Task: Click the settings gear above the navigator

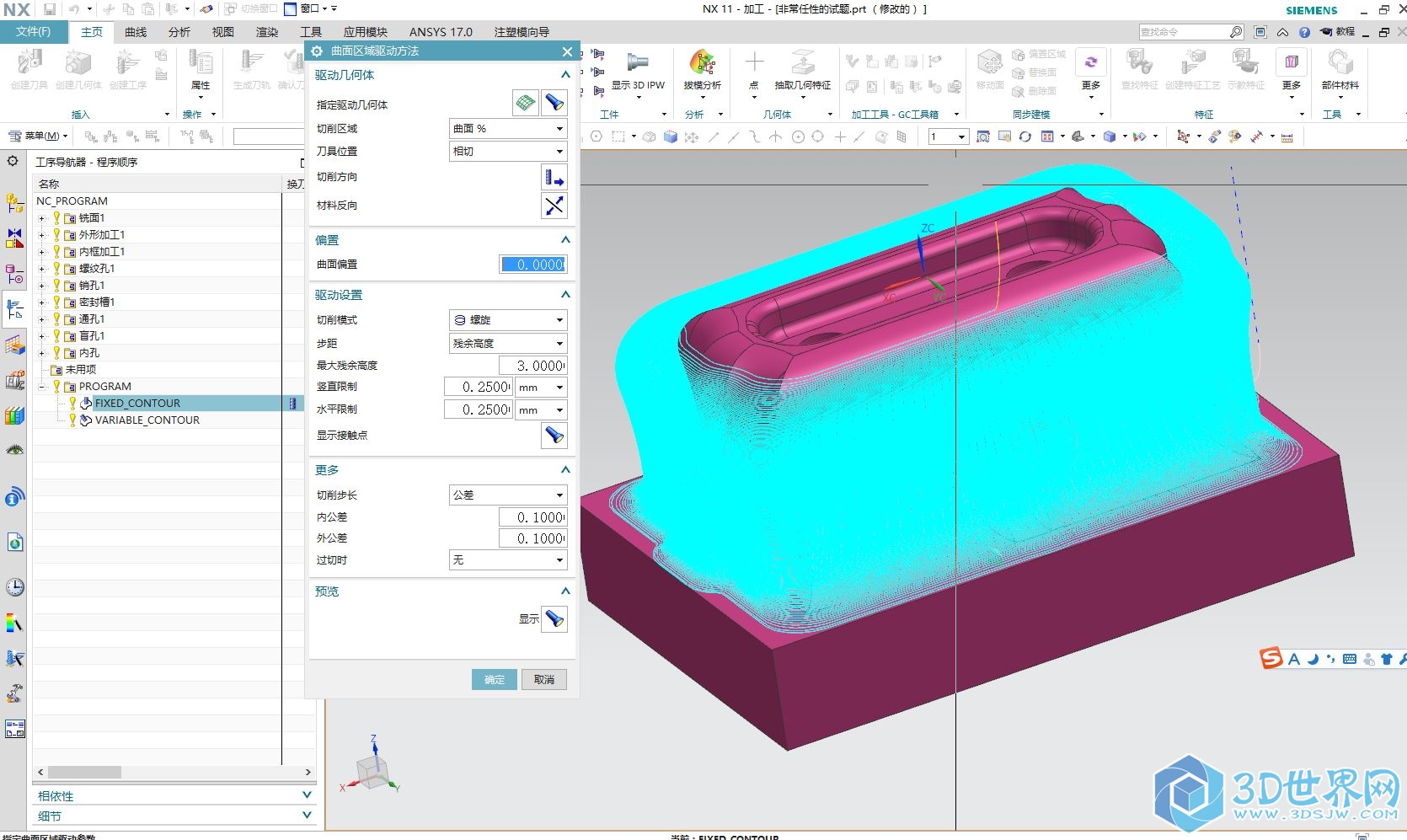Action: pos(13,161)
